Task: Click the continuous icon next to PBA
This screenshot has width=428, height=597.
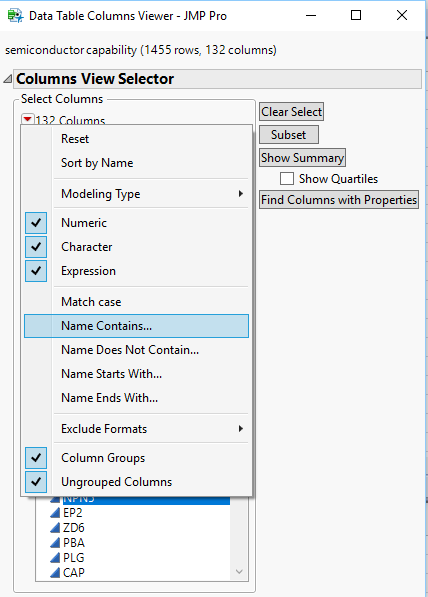Action: [x=55, y=543]
